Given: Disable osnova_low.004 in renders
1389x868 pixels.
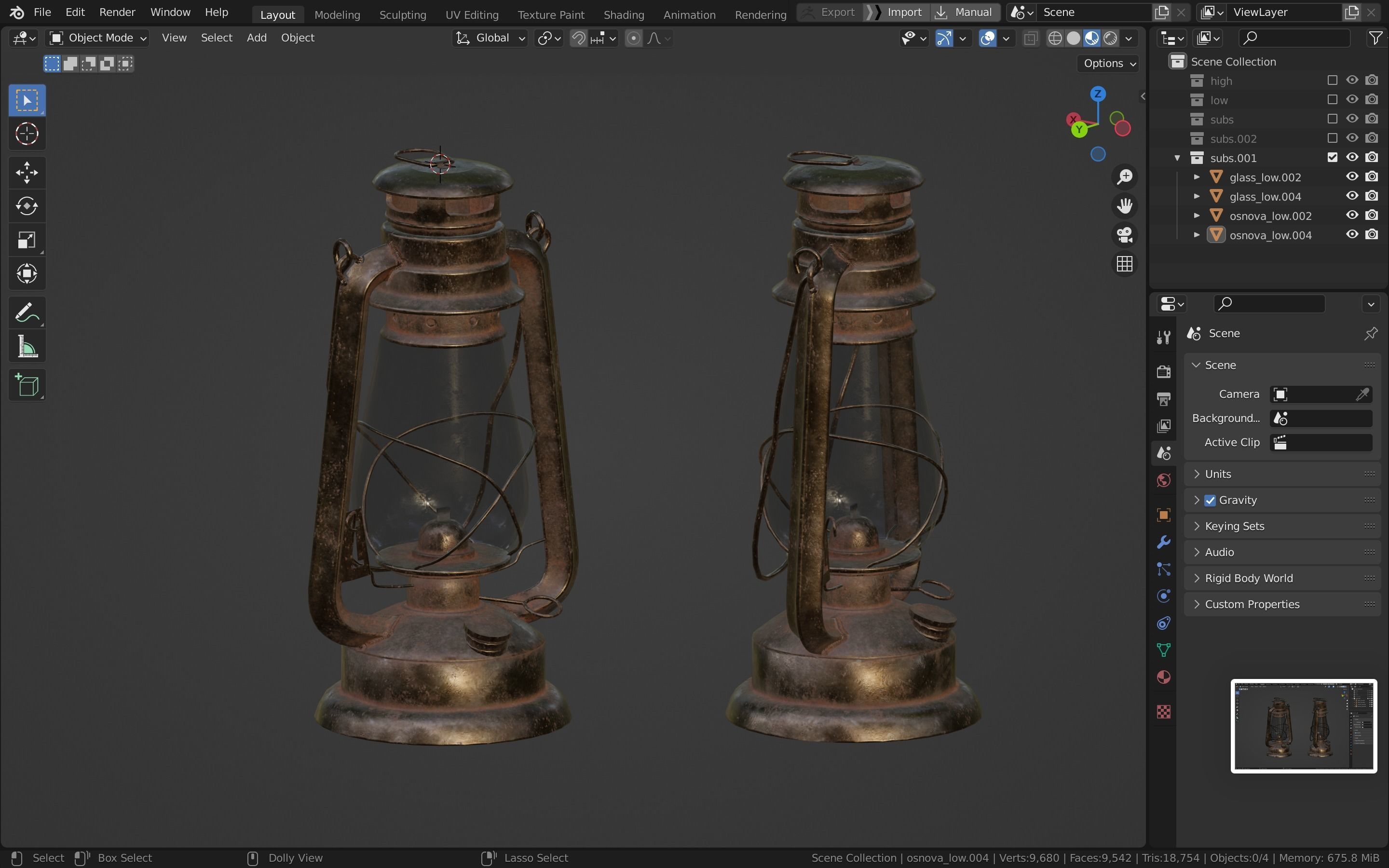Looking at the screenshot, I should tap(1371, 234).
